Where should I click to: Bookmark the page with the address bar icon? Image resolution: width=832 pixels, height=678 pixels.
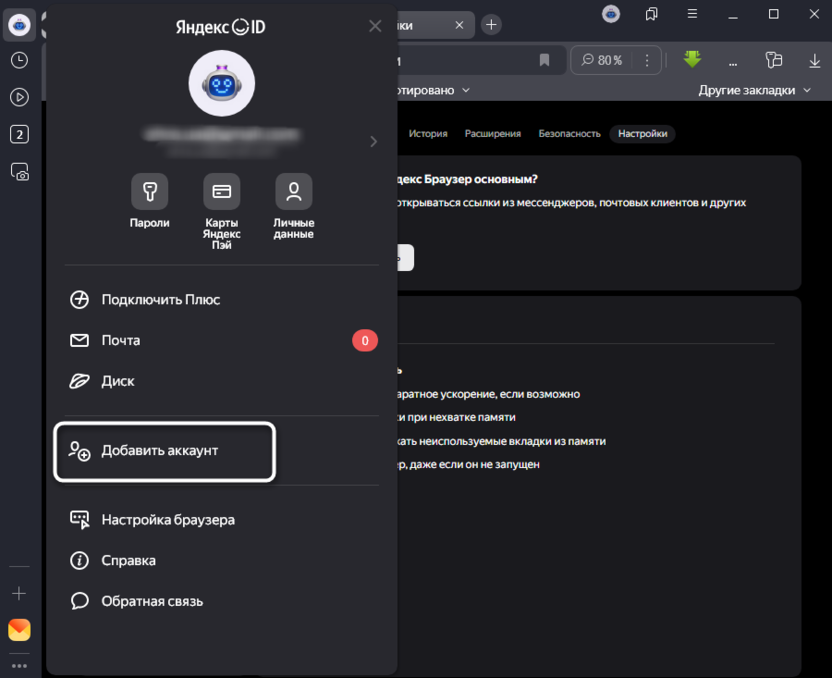tap(544, 60)
